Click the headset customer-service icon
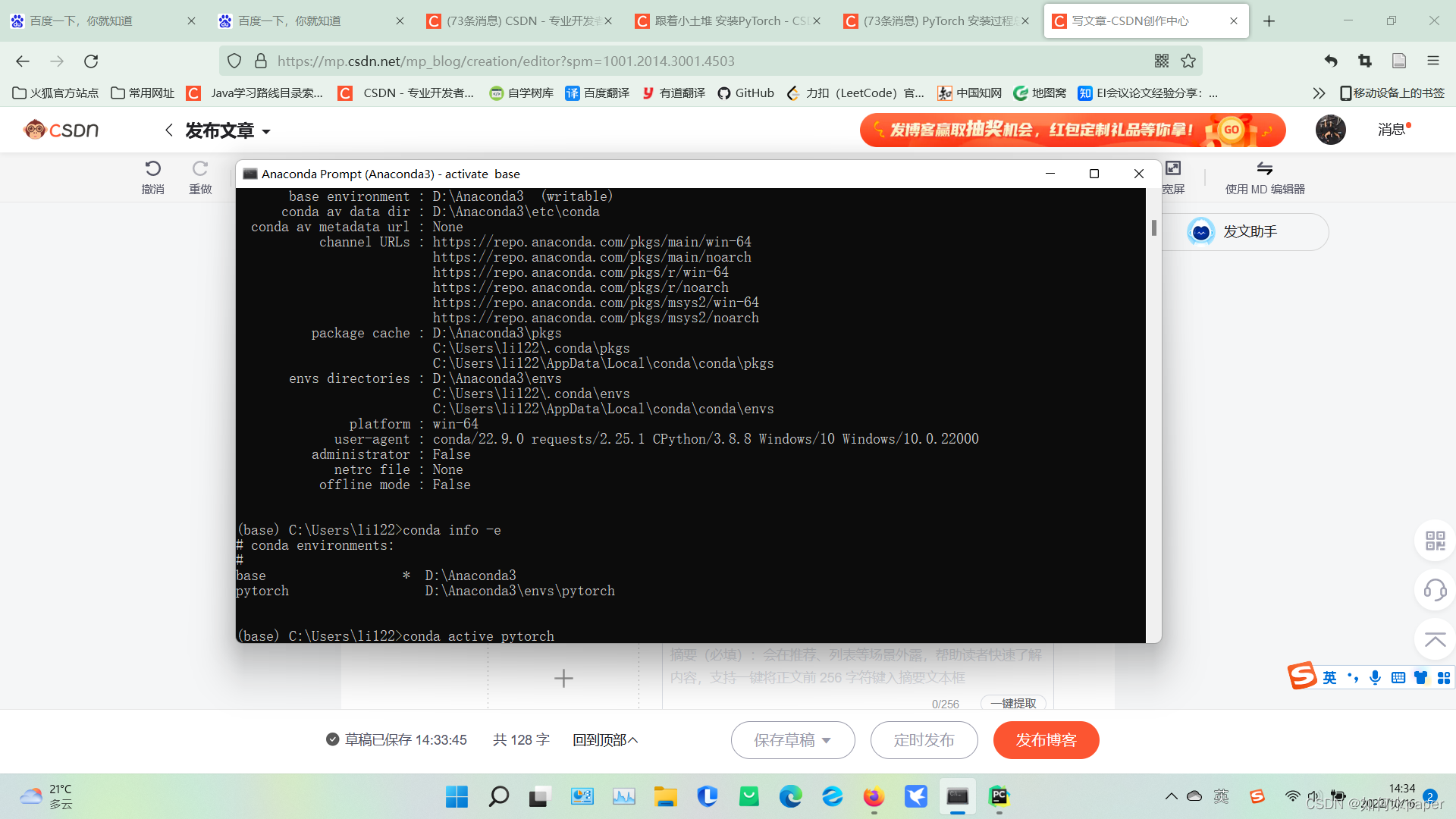 [1434, 590]
